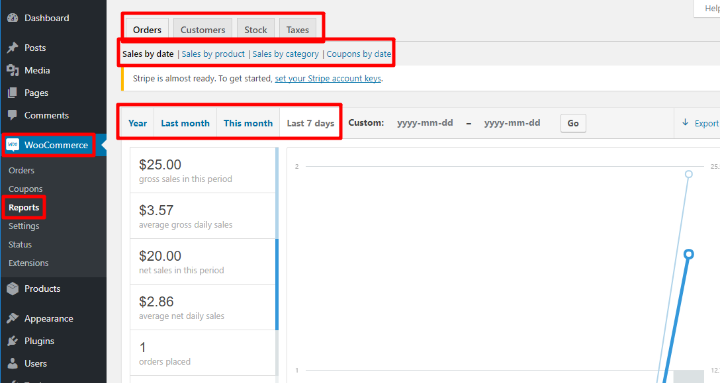The width and height of the screenshot is (720, 383).
Task: Open the Coupons by date report
Action: pyautogui.click(x=359, y=54)
